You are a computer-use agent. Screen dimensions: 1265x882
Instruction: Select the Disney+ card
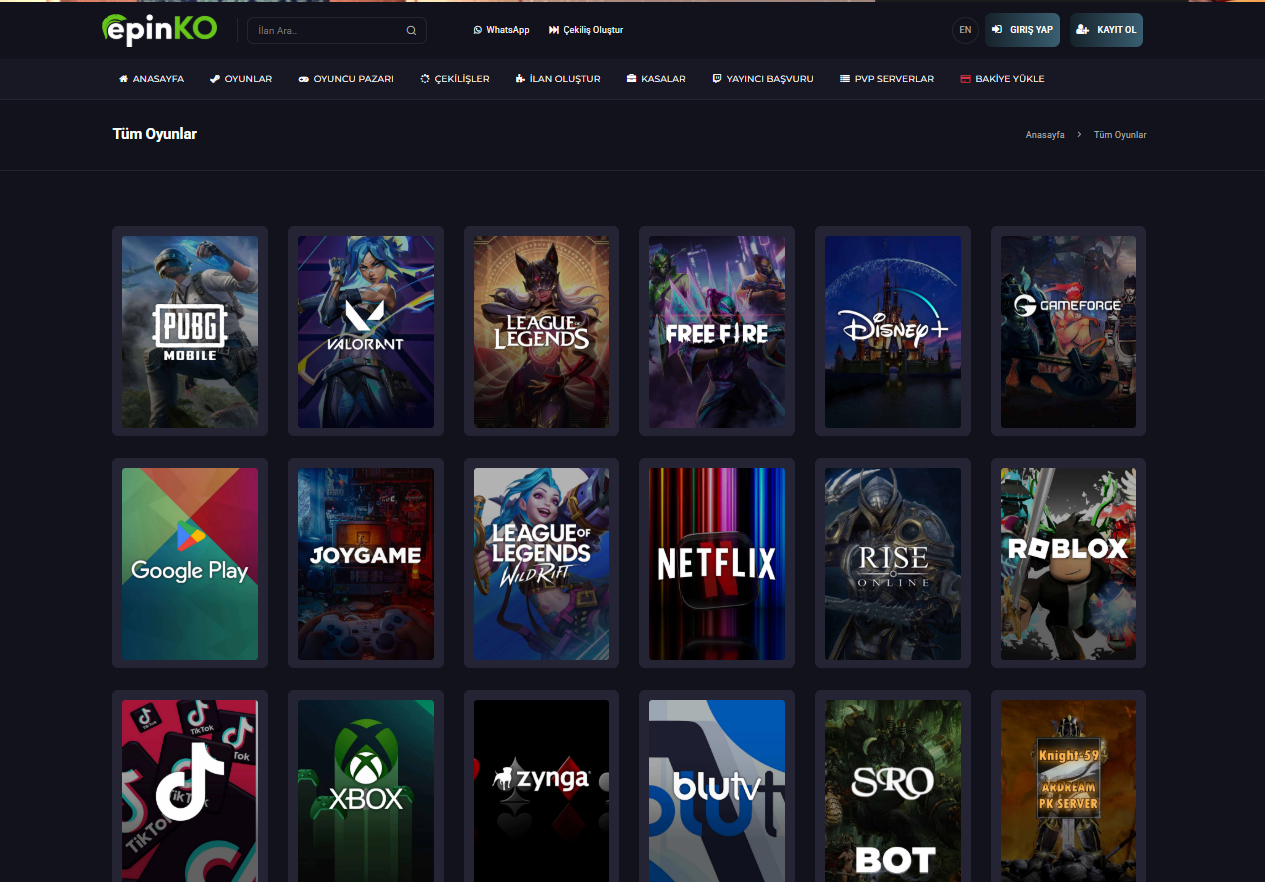(x=893, y=331)
